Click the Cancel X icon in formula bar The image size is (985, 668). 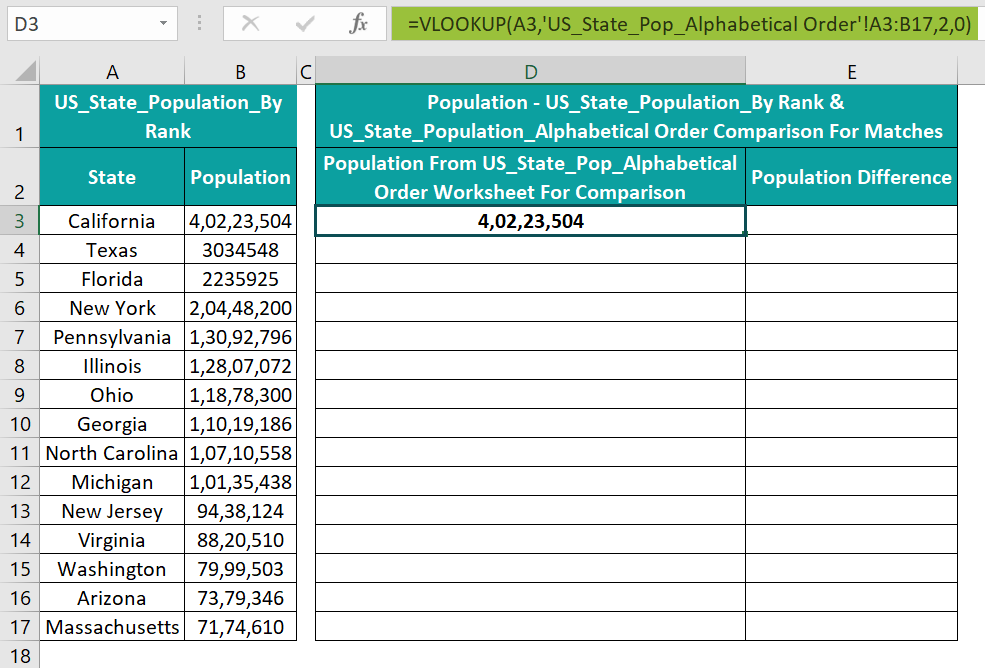tap(250, 24)
